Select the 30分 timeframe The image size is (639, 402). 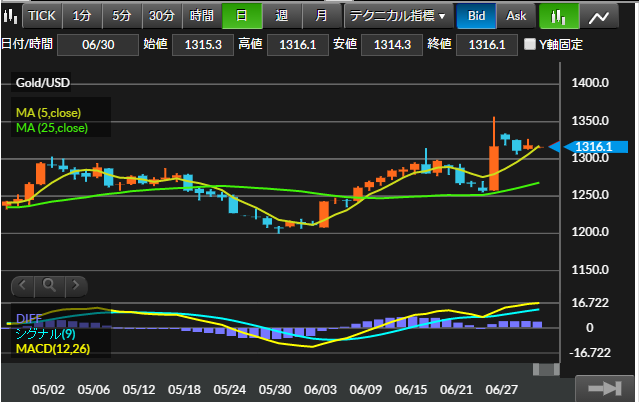162,16
